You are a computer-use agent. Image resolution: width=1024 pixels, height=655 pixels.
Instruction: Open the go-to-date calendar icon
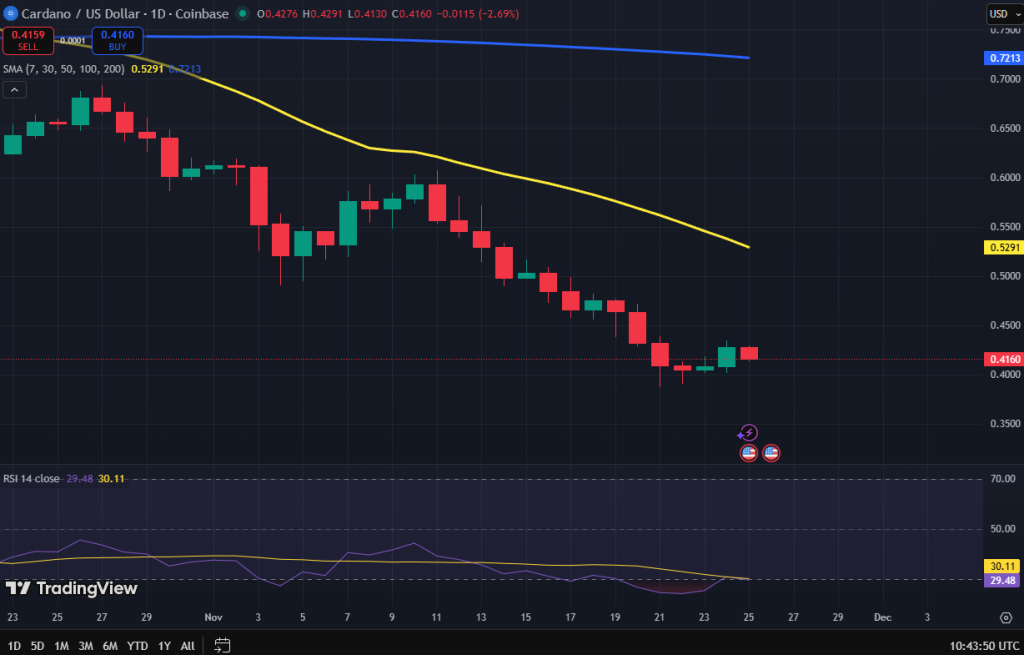click(x=222, y=645)
